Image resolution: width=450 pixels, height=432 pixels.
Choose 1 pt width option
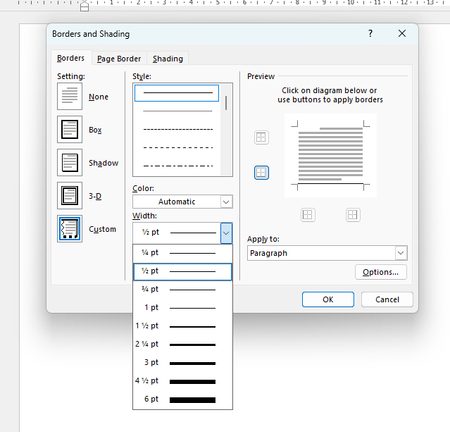182,308
